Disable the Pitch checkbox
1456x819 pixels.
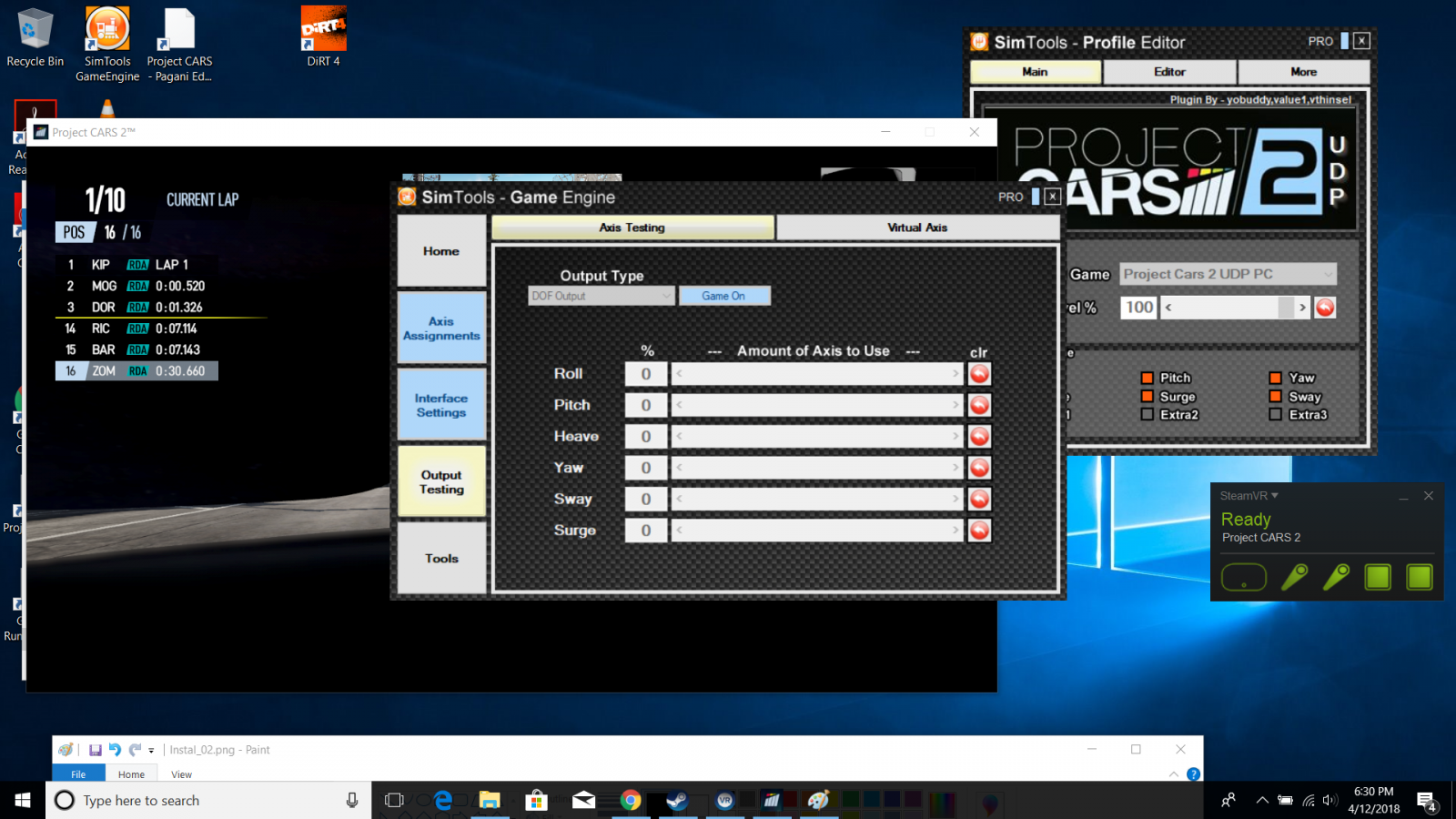[1148, 378]
